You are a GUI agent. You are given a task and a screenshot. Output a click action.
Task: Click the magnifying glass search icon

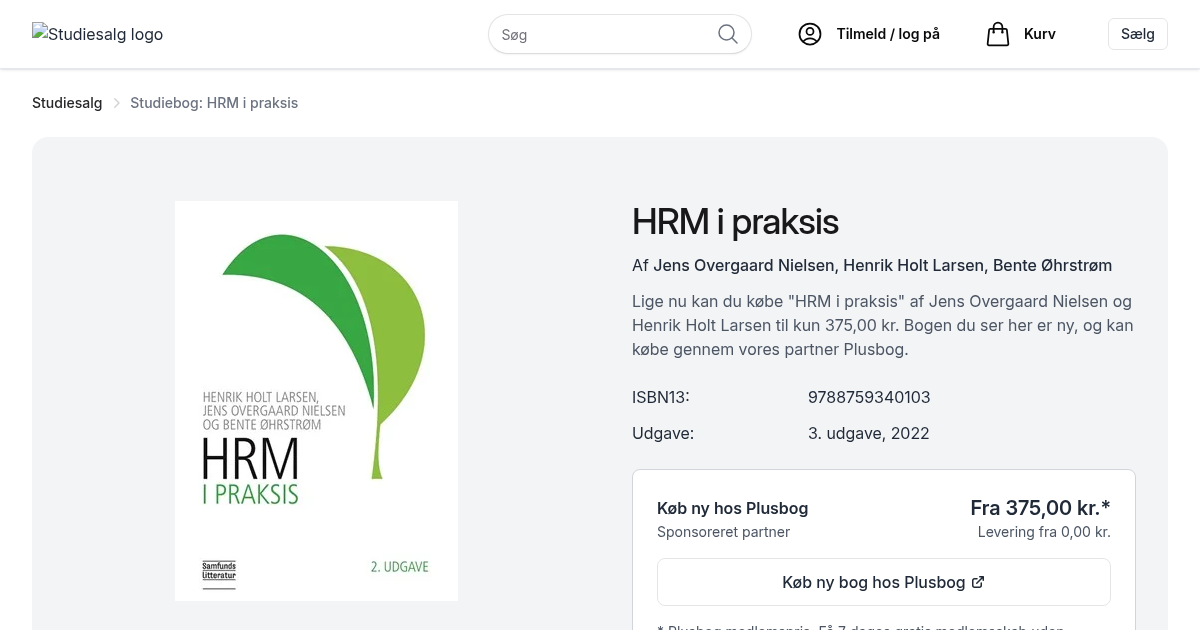[728, 34]
